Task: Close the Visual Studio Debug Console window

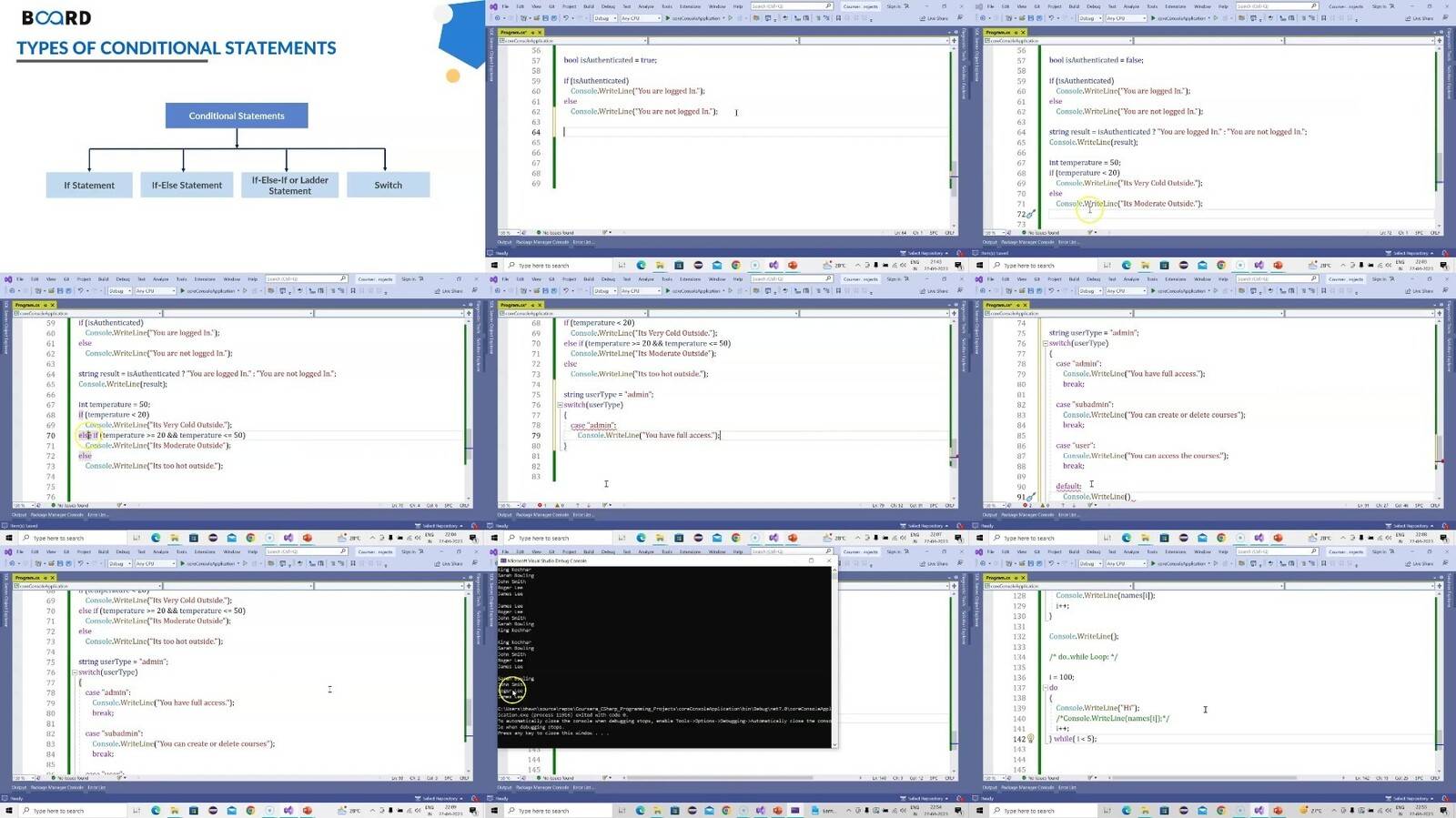Action: coord(828,560)
